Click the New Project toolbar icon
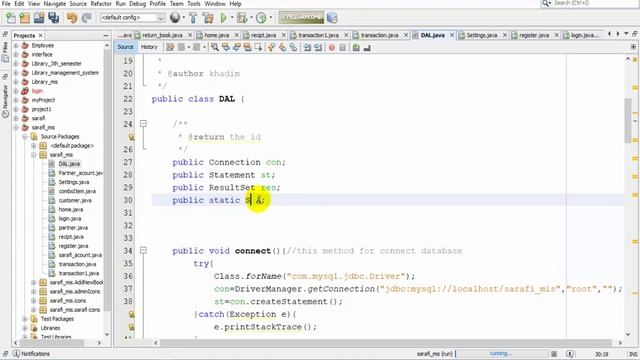Image resolution: width=640 pixels, height=360 pixels. (25, 18)
